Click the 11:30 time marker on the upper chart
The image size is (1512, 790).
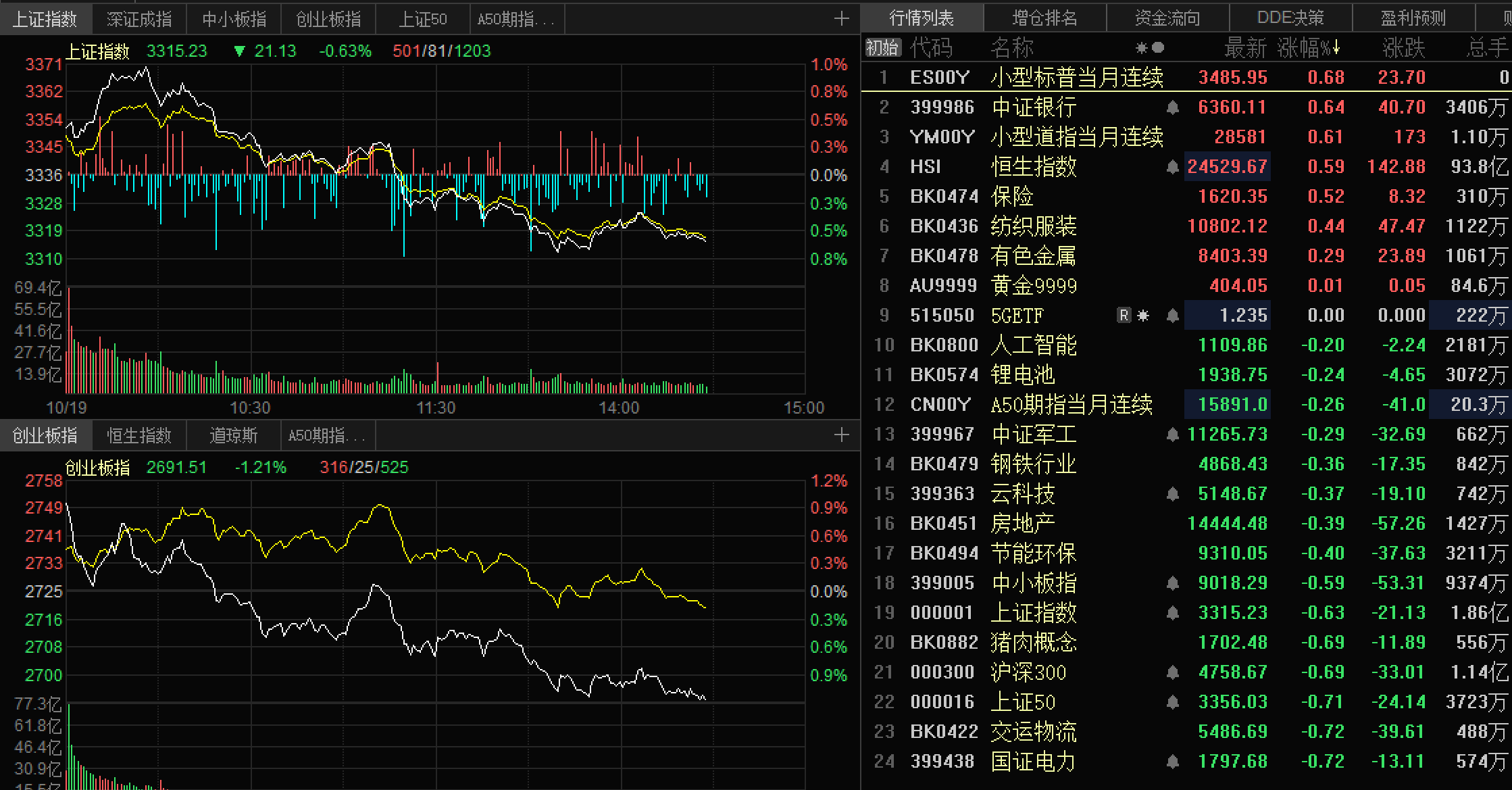point(436,408)
